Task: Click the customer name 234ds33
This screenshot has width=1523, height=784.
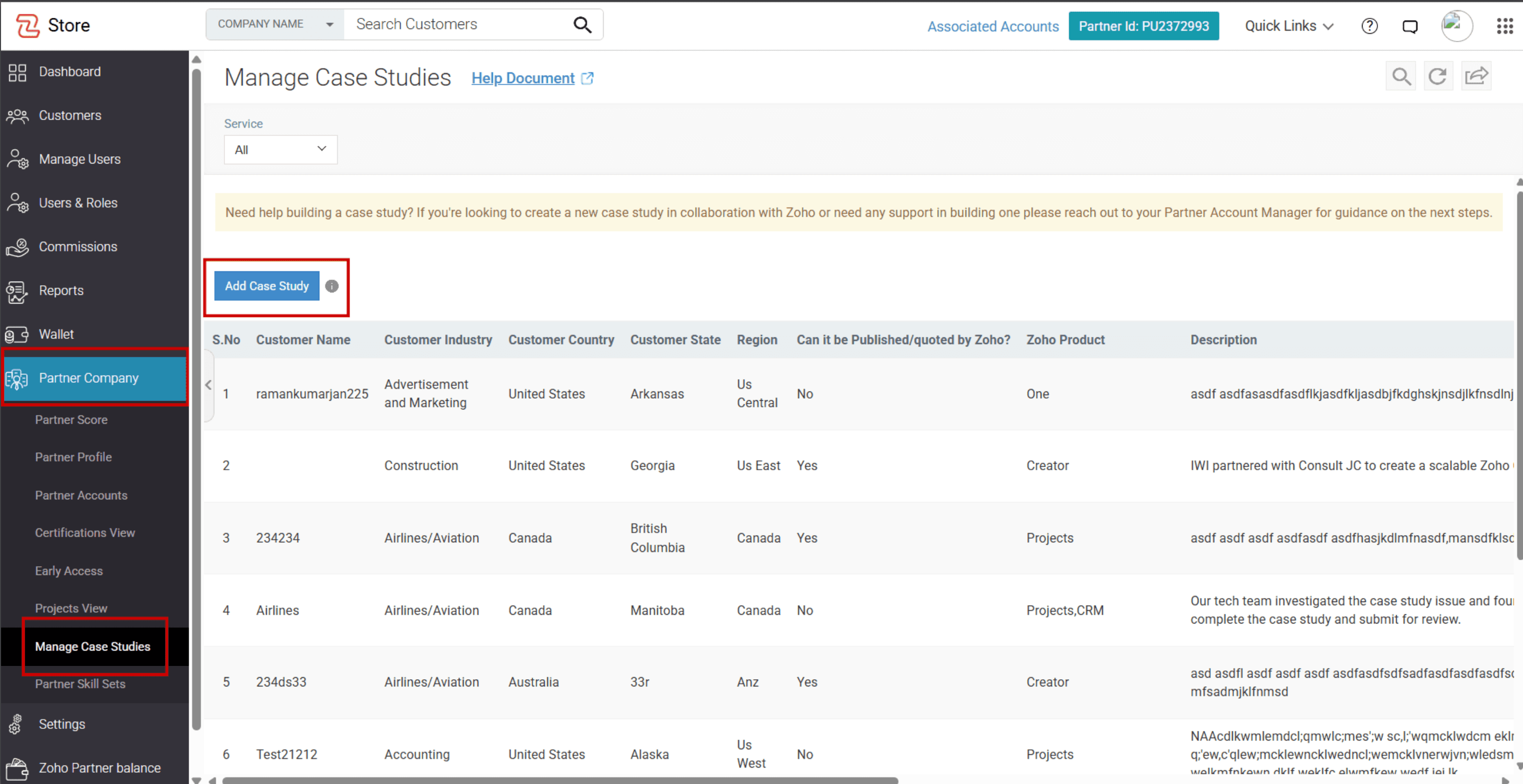Action: (281, 682)
